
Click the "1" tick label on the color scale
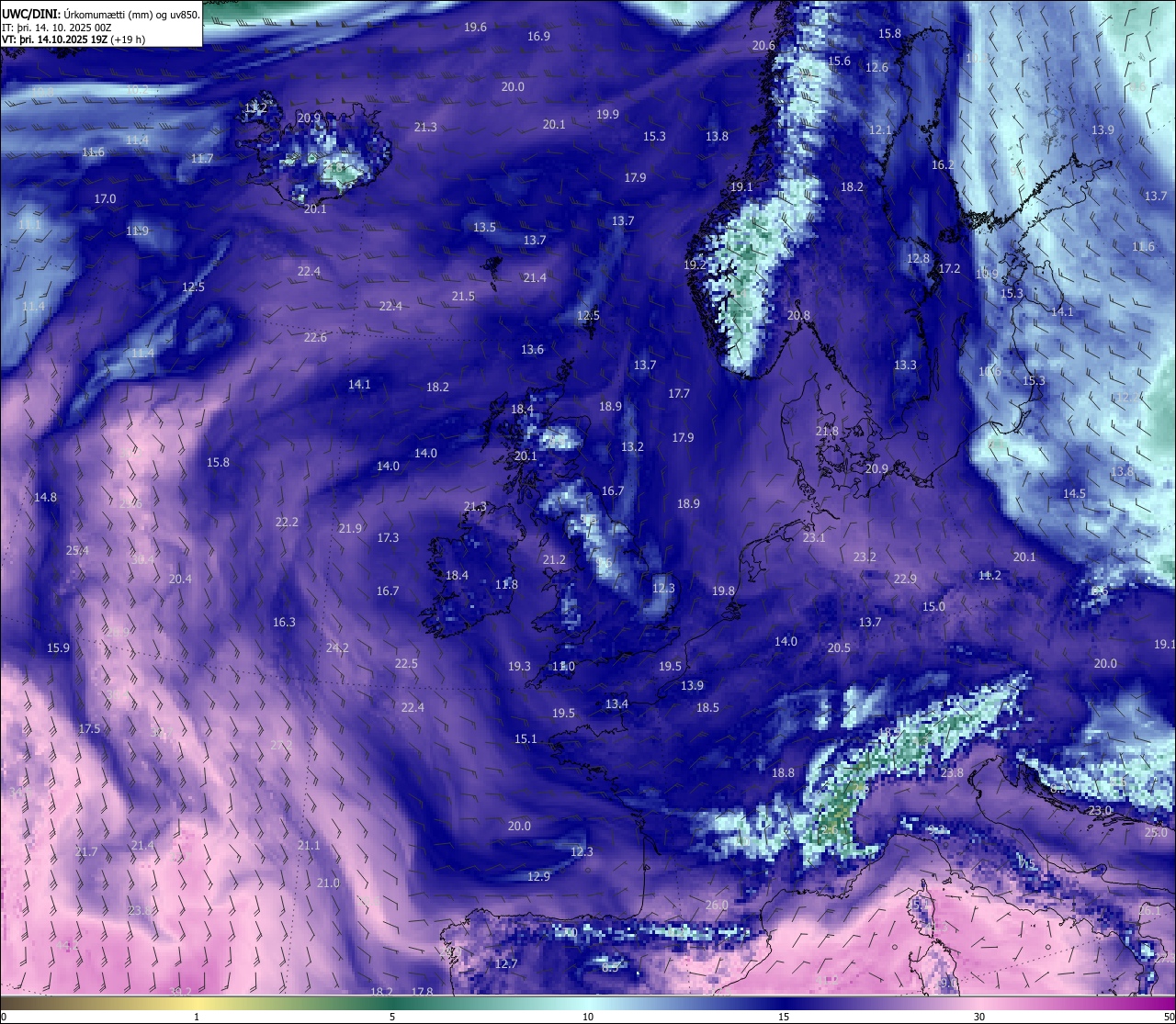pos(197,1017)
